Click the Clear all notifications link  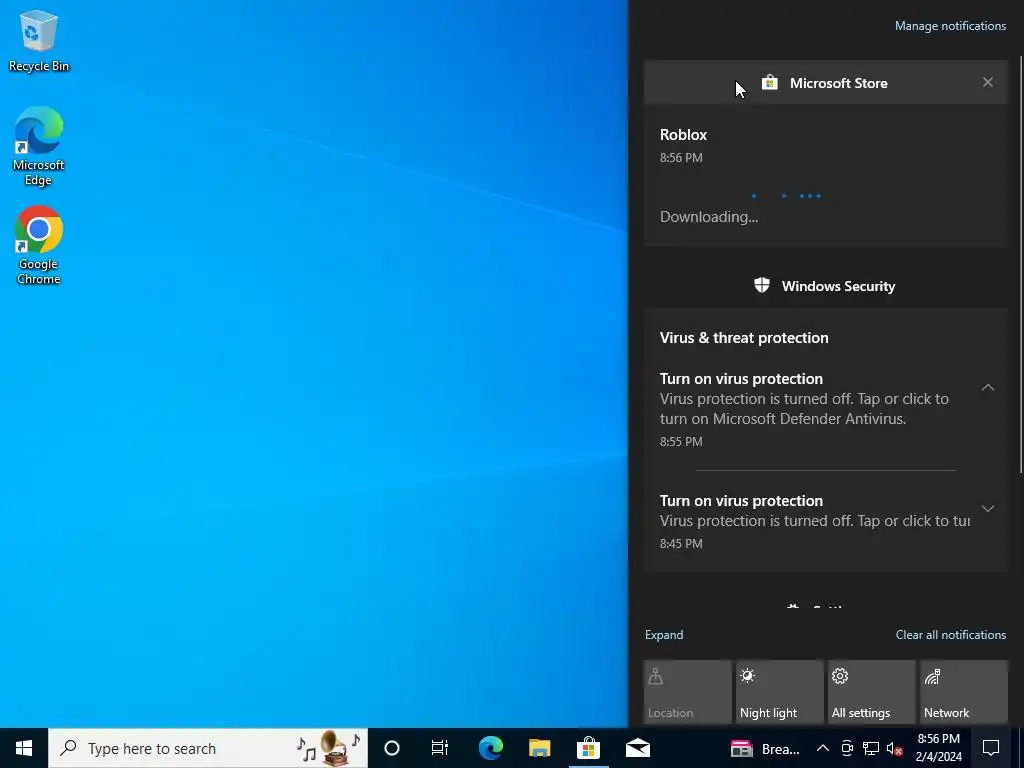tap(951, 635)
